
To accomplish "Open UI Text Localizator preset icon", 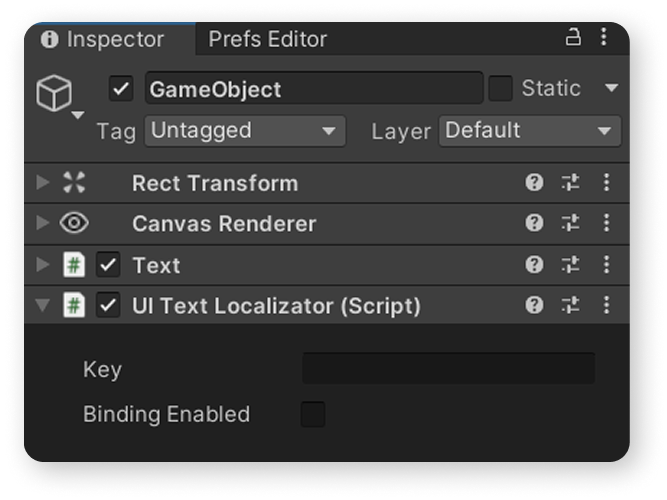I will (570, 305).
